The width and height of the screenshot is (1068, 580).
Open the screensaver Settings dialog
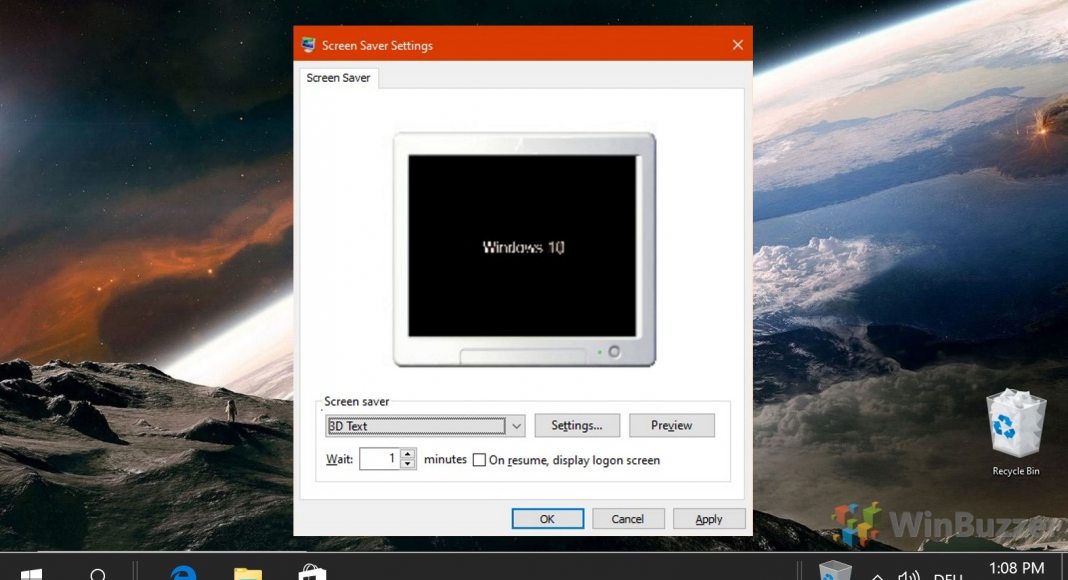(x=576, y=425)
